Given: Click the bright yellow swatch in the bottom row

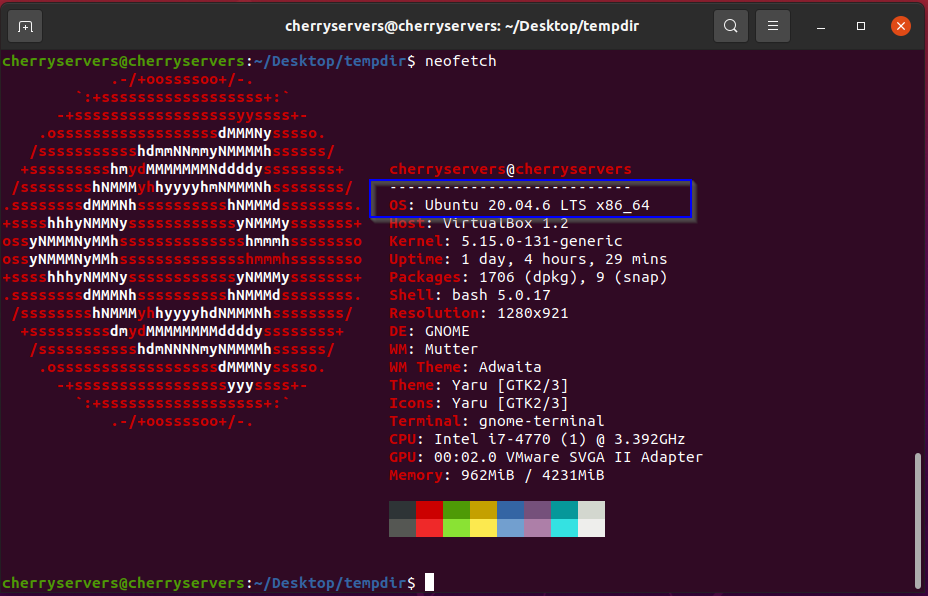Looking at the screenshot, I should pyautogui.click(x=483, y=528).
